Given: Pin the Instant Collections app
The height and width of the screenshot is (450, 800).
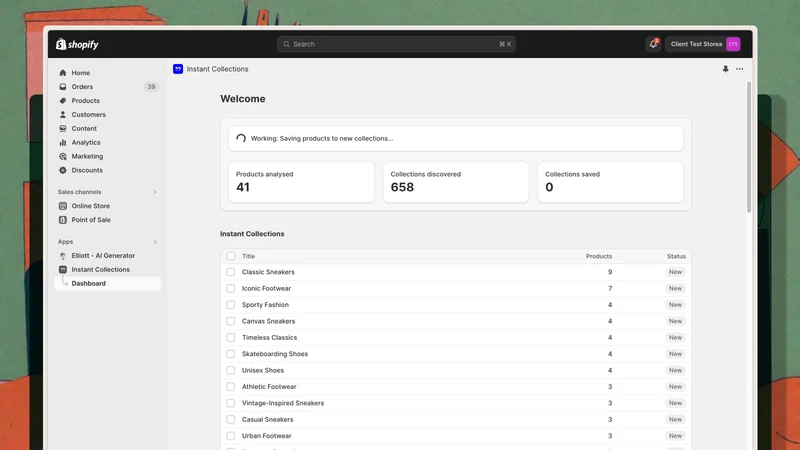Looking at the screenshot, I should [725, 69].
